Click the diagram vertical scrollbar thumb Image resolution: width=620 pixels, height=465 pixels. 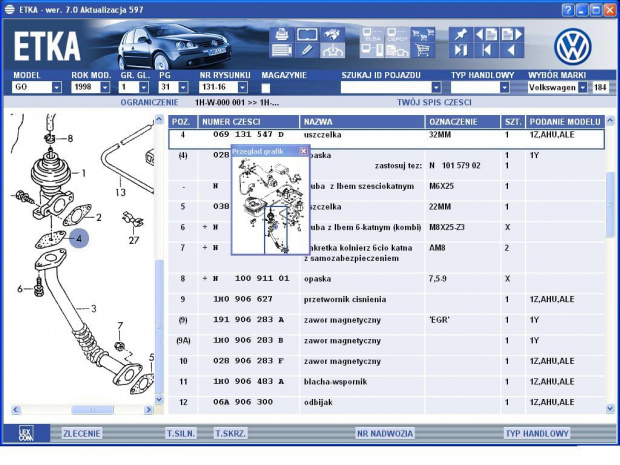coord(159,326)
